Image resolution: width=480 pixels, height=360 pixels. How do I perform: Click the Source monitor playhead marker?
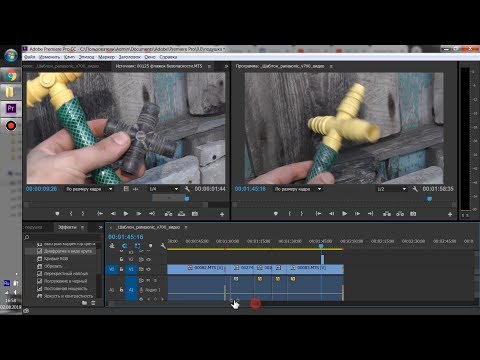click(187, 199)
